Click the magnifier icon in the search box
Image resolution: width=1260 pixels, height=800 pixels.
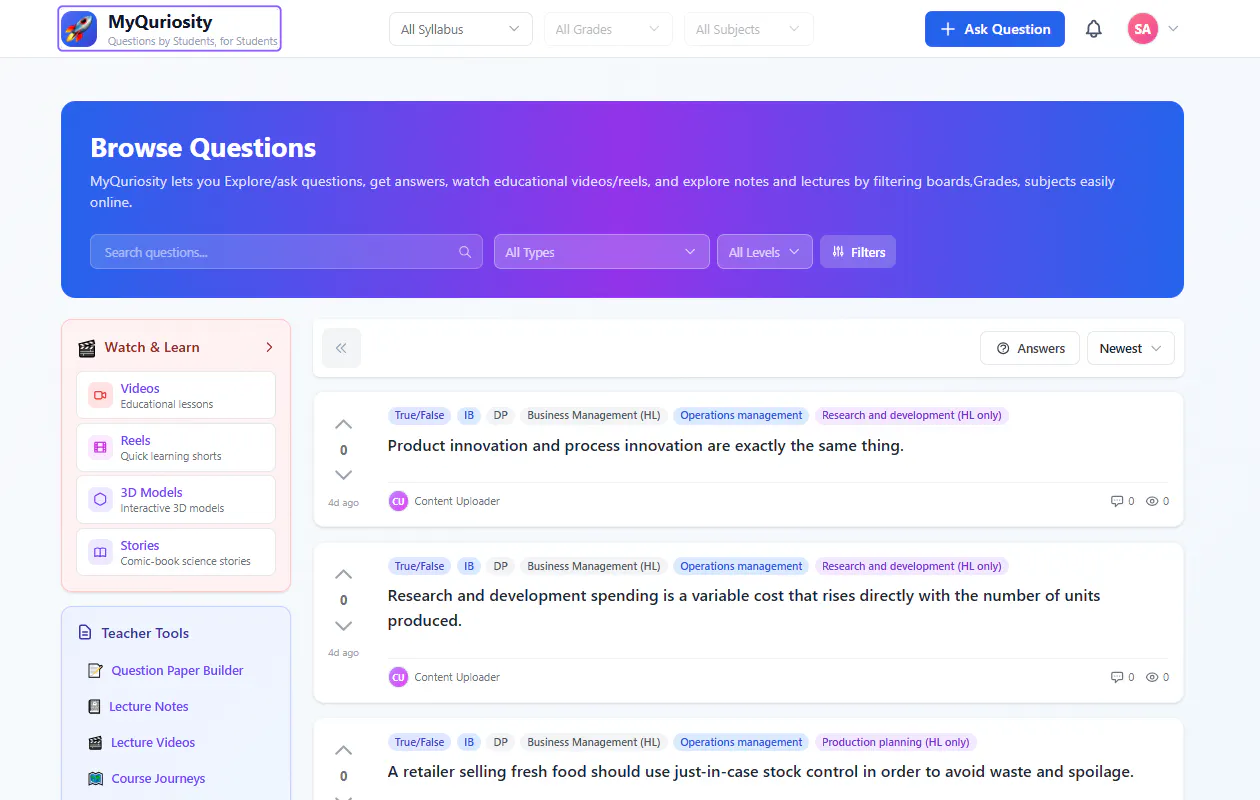465,252
